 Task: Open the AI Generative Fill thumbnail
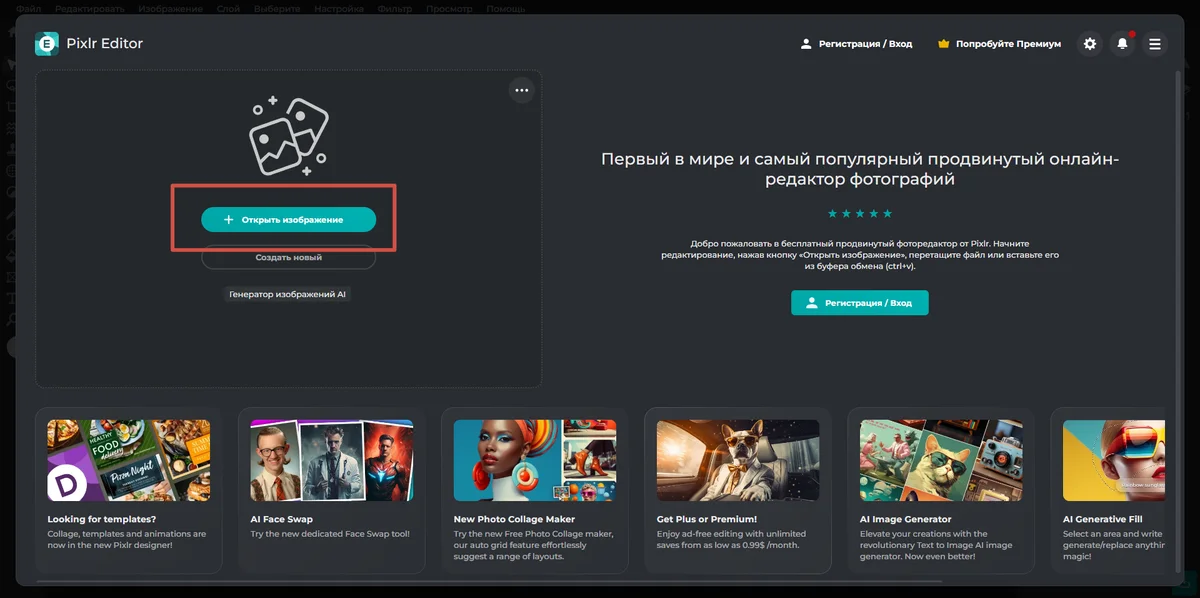click(x=1114, y=460)
